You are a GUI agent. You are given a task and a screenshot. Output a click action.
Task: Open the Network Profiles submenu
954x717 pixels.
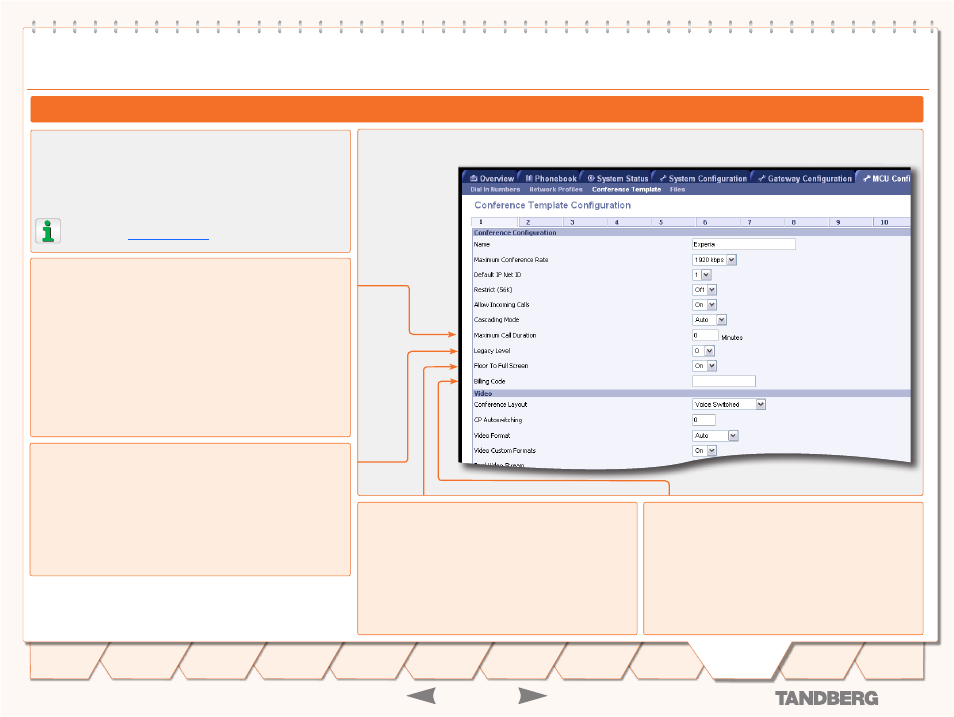pos(555,189)
